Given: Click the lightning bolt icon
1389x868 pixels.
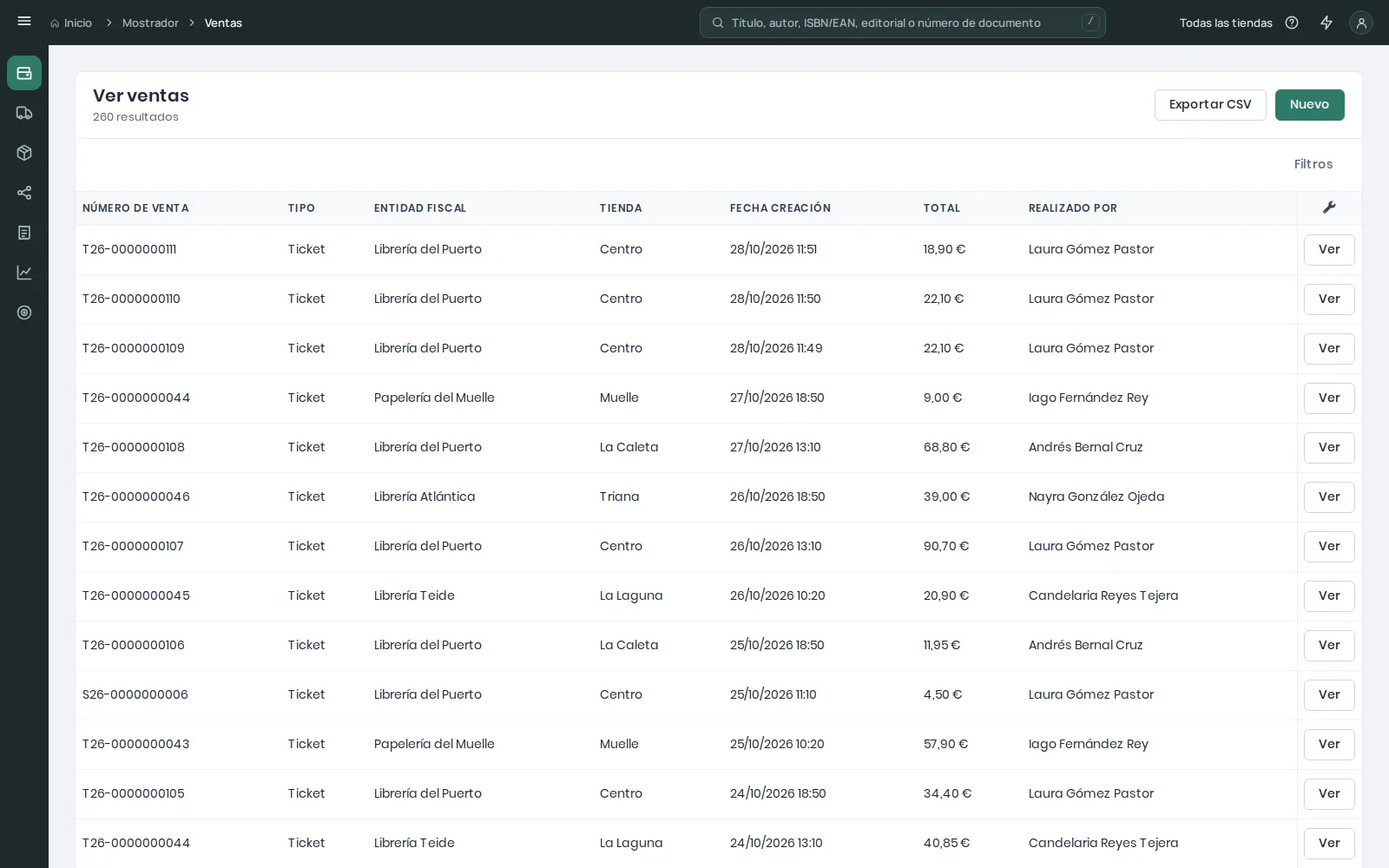Looking at the screenshot, I should tap(1326, 23).
